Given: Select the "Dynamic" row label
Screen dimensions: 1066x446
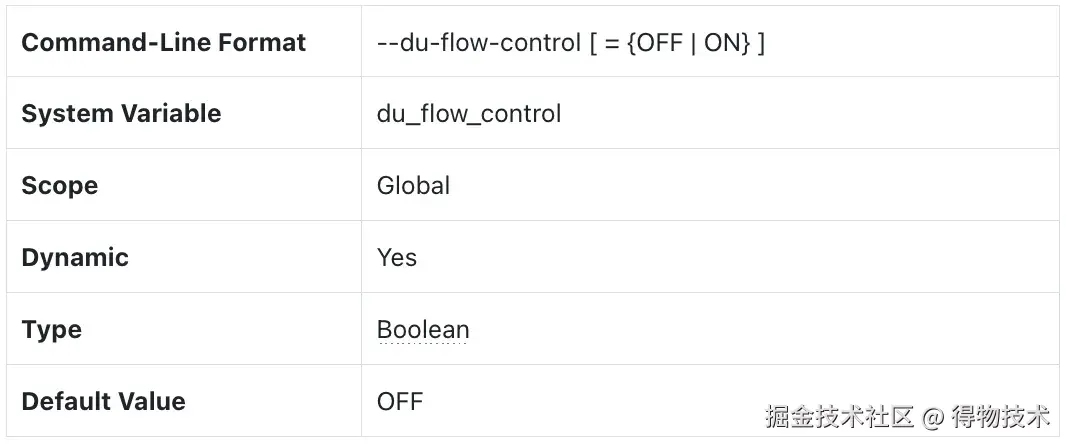Looking at the screenshot, I should (75, 258).
